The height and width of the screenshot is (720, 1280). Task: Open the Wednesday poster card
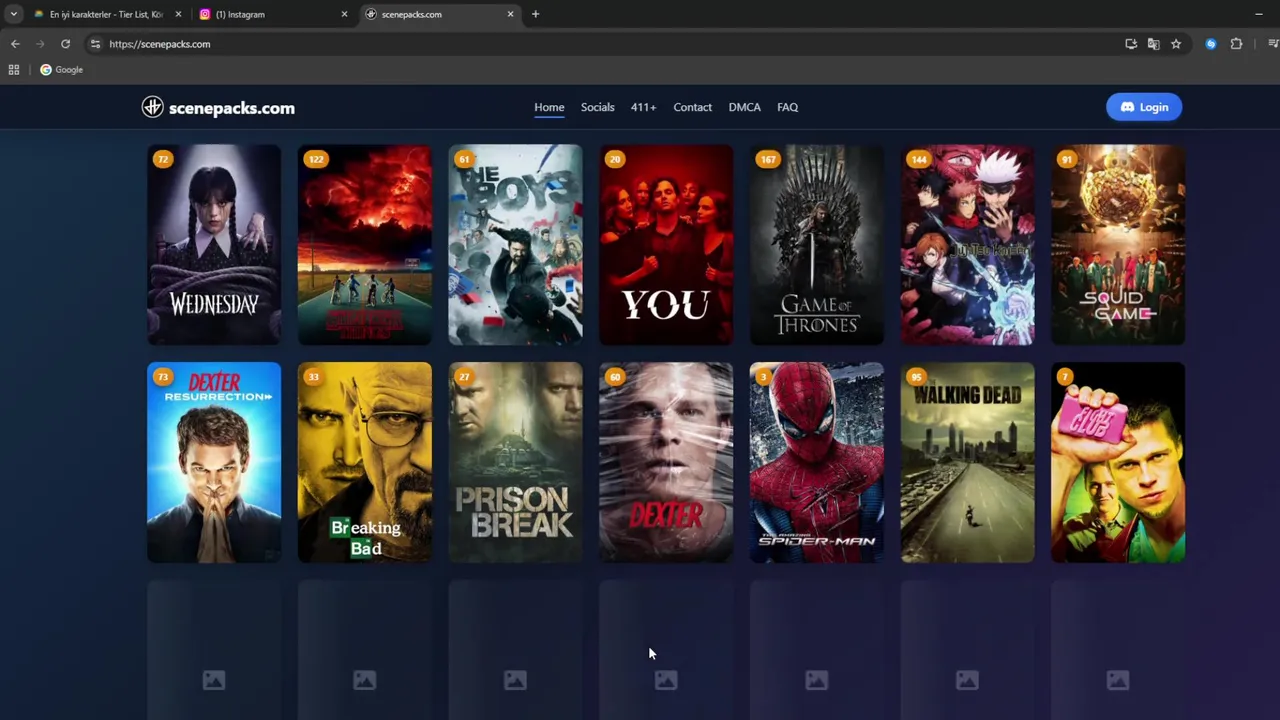[214, 245]
